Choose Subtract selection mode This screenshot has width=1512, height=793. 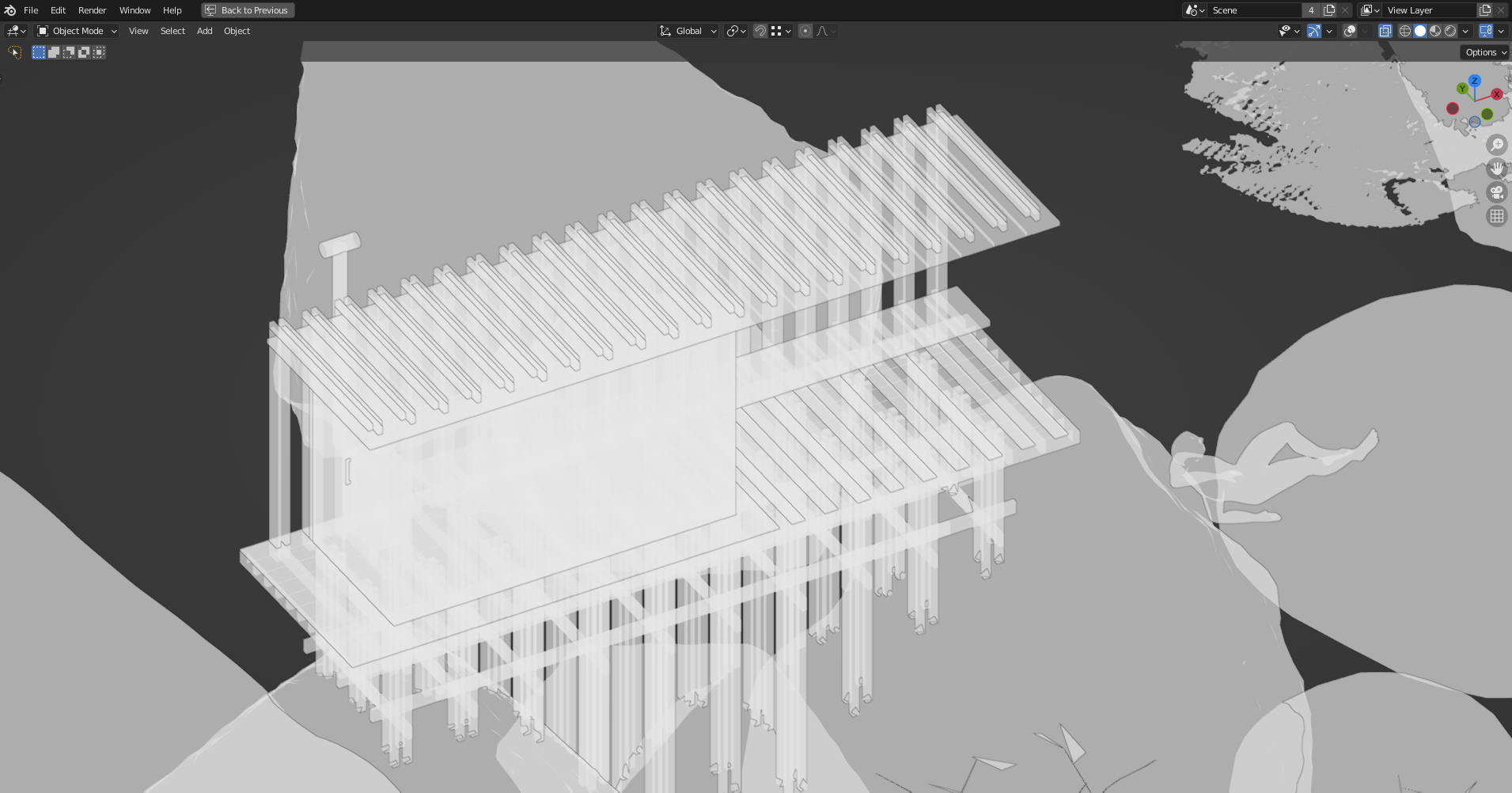pyautogui.click(x=69, y=52)
